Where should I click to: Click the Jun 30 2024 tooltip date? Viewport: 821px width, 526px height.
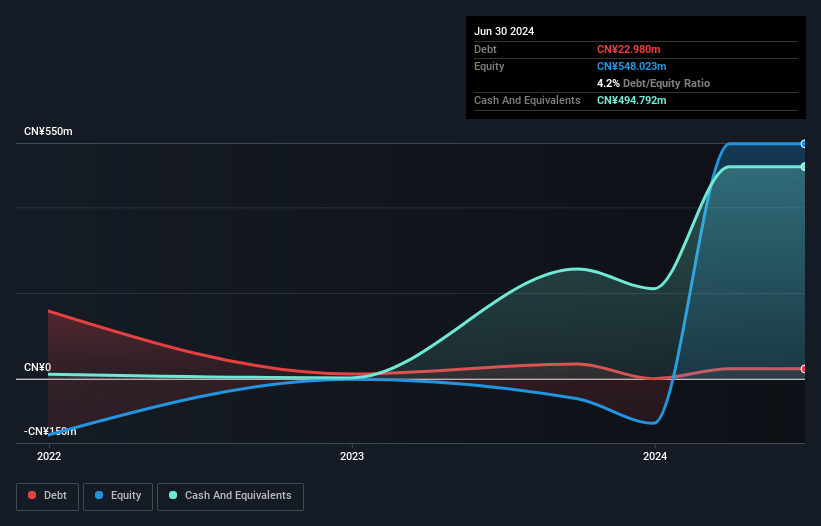(504, 31)
